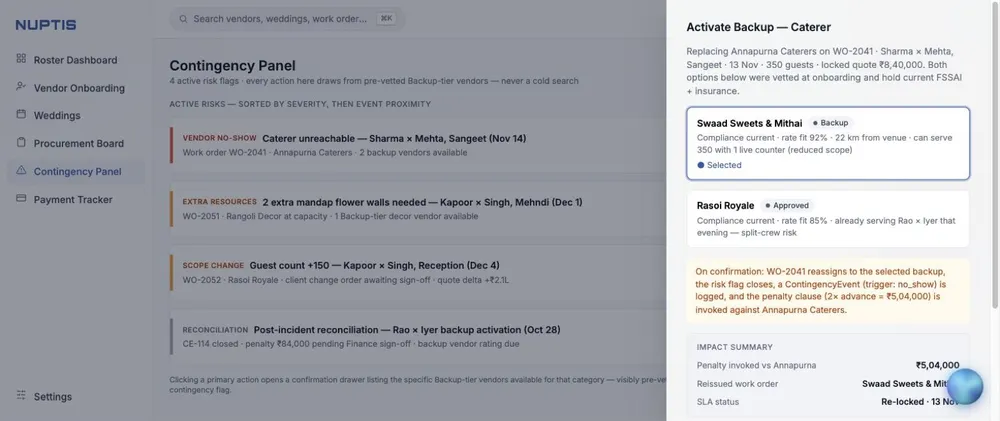1000x421 pixels.
Task: Click the Contingency Panel warning triangle icon
Action: (x=21, y=170)
